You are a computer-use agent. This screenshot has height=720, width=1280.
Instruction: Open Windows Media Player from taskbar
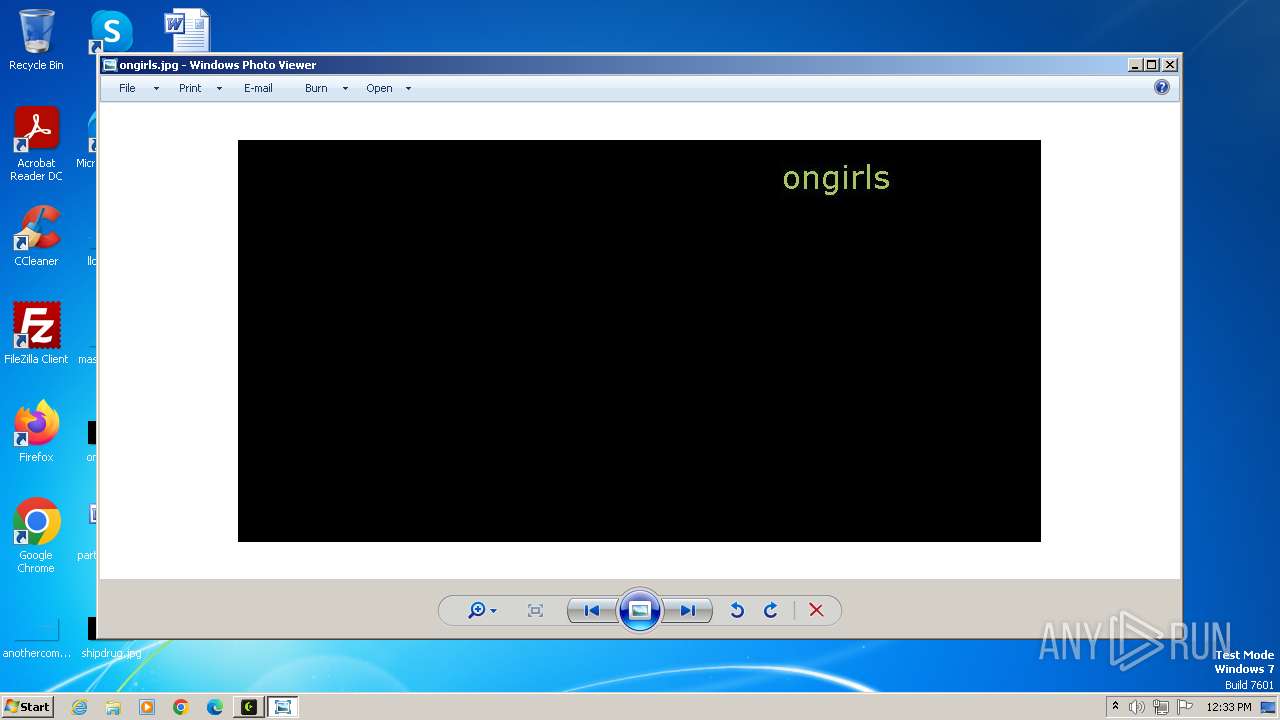(x=147, y=707)
